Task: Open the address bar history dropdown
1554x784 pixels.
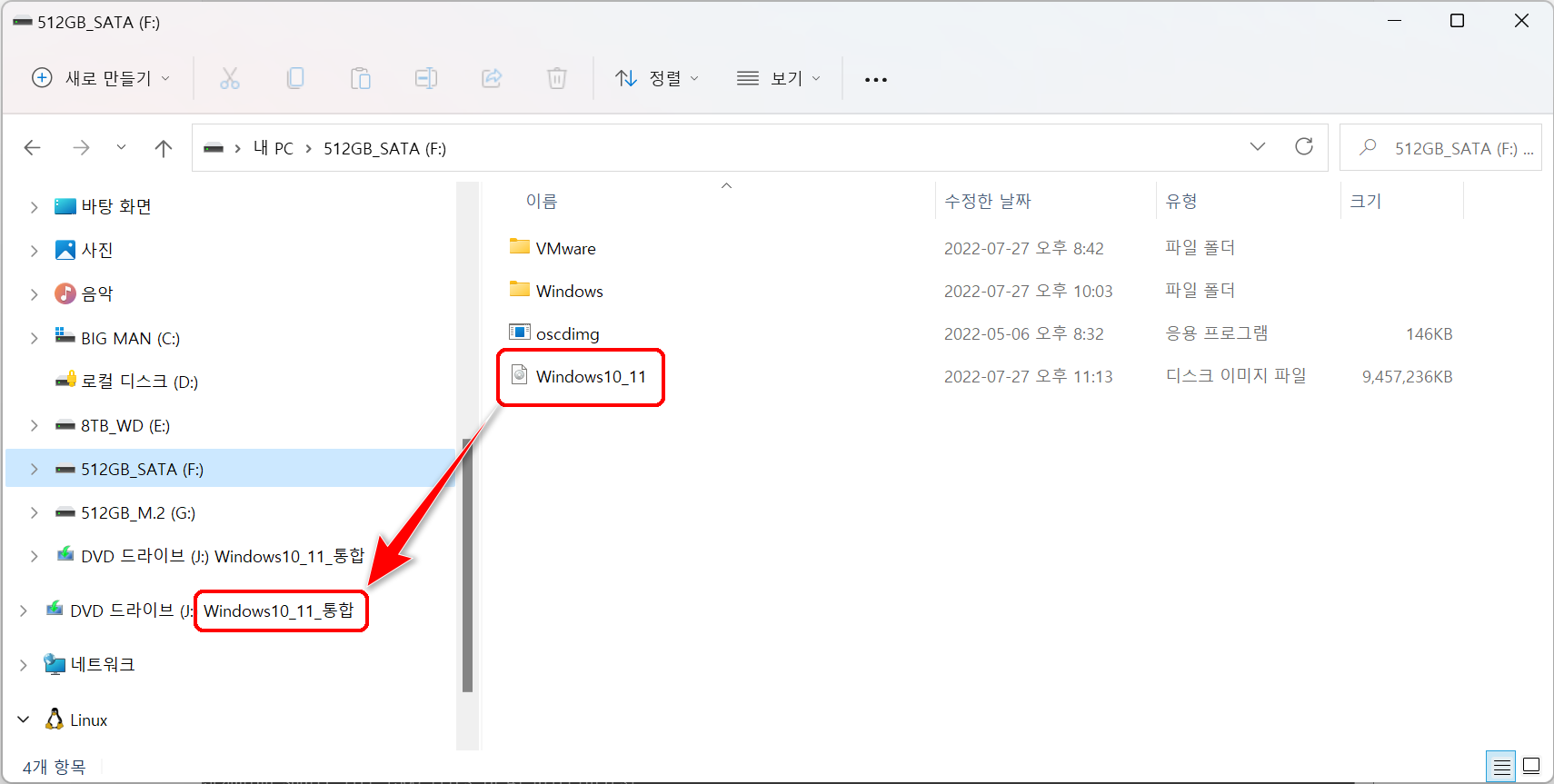Action: click(1258, 147)
